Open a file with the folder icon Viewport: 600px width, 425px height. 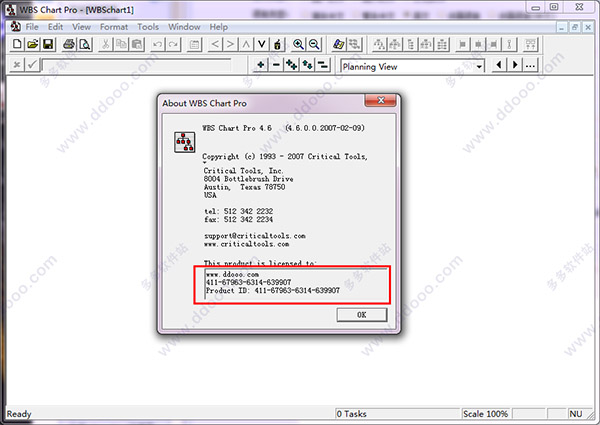tap(33, 44)
